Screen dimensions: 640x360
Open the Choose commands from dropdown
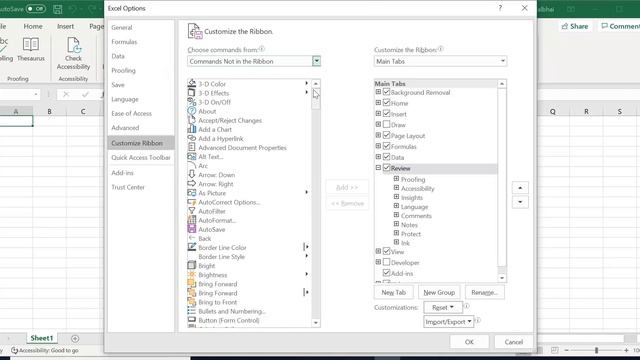(316, 61)
